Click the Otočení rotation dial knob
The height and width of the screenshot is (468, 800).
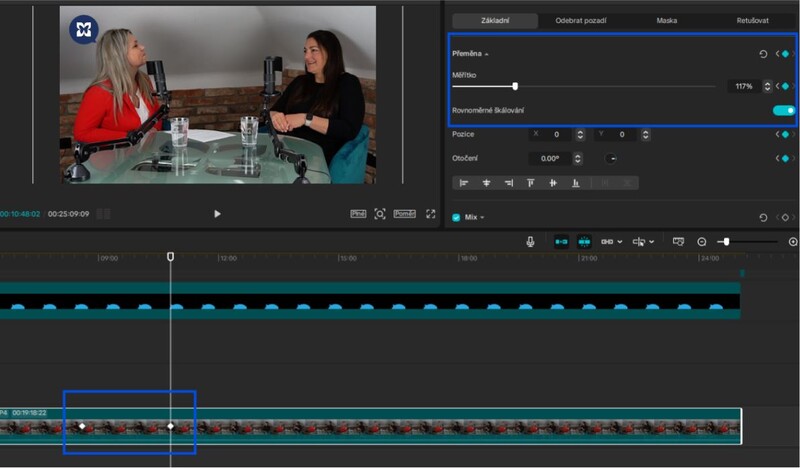pos(611,159)
